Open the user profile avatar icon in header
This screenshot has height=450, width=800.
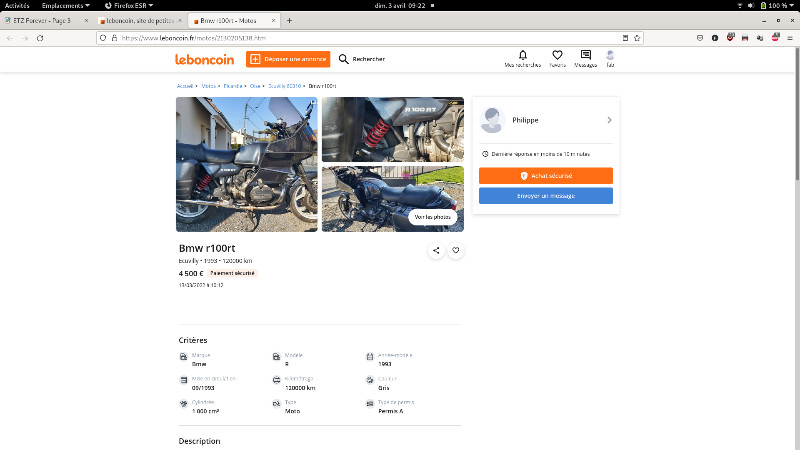610,55
